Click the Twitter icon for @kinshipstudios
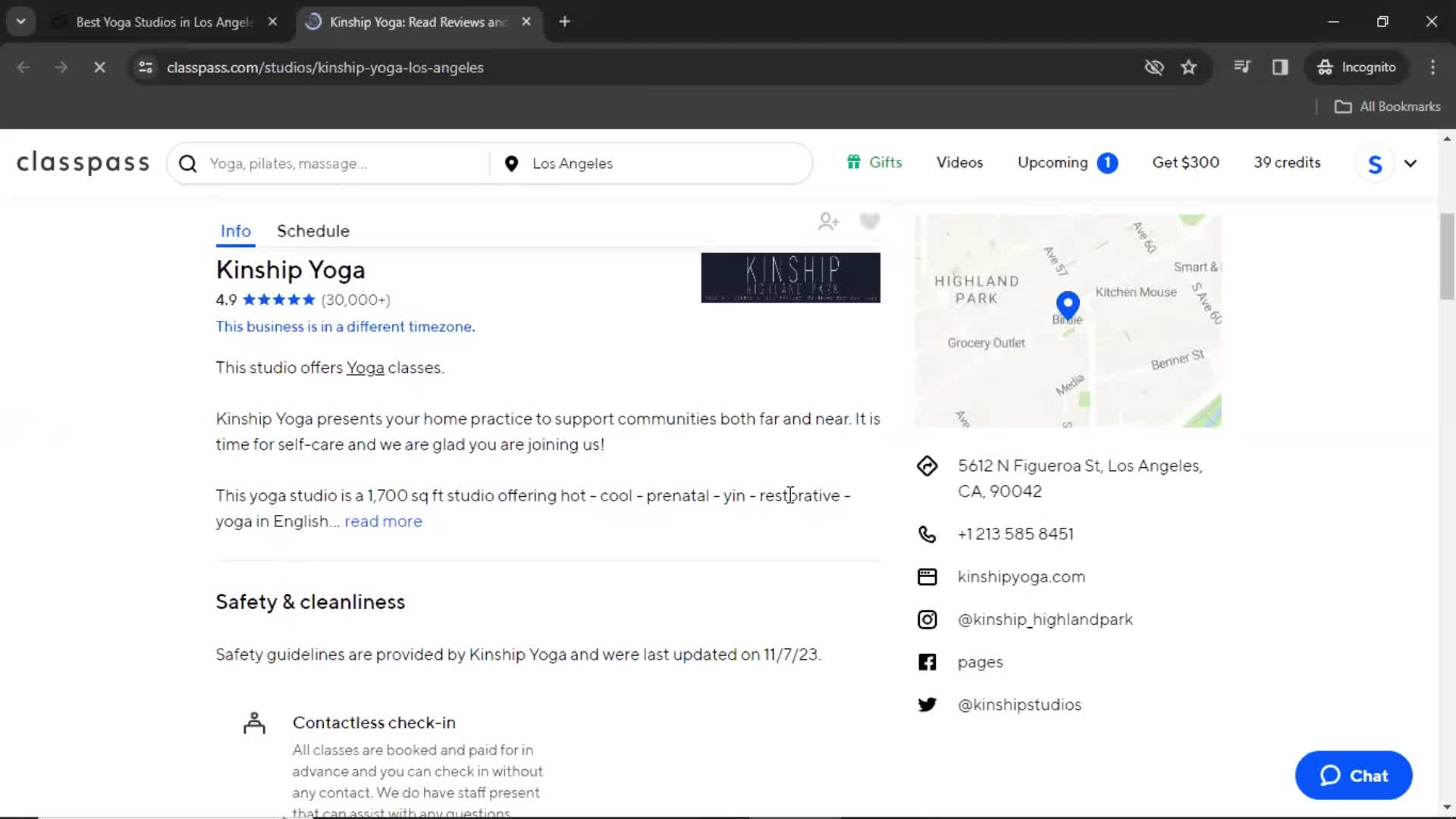The image size is (1456, 819). pyautogui.click(x=927, y=704)
